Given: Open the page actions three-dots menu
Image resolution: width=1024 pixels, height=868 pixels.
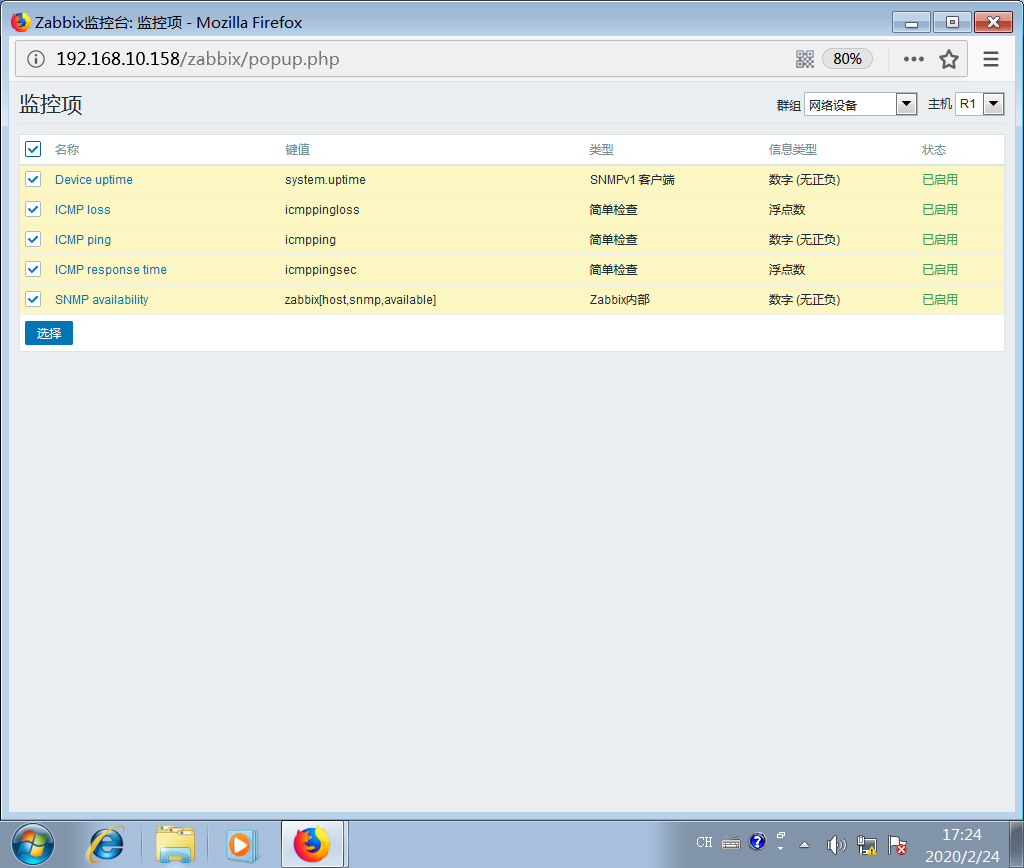Looking at the screenshot, I should [x=913, y=59].
